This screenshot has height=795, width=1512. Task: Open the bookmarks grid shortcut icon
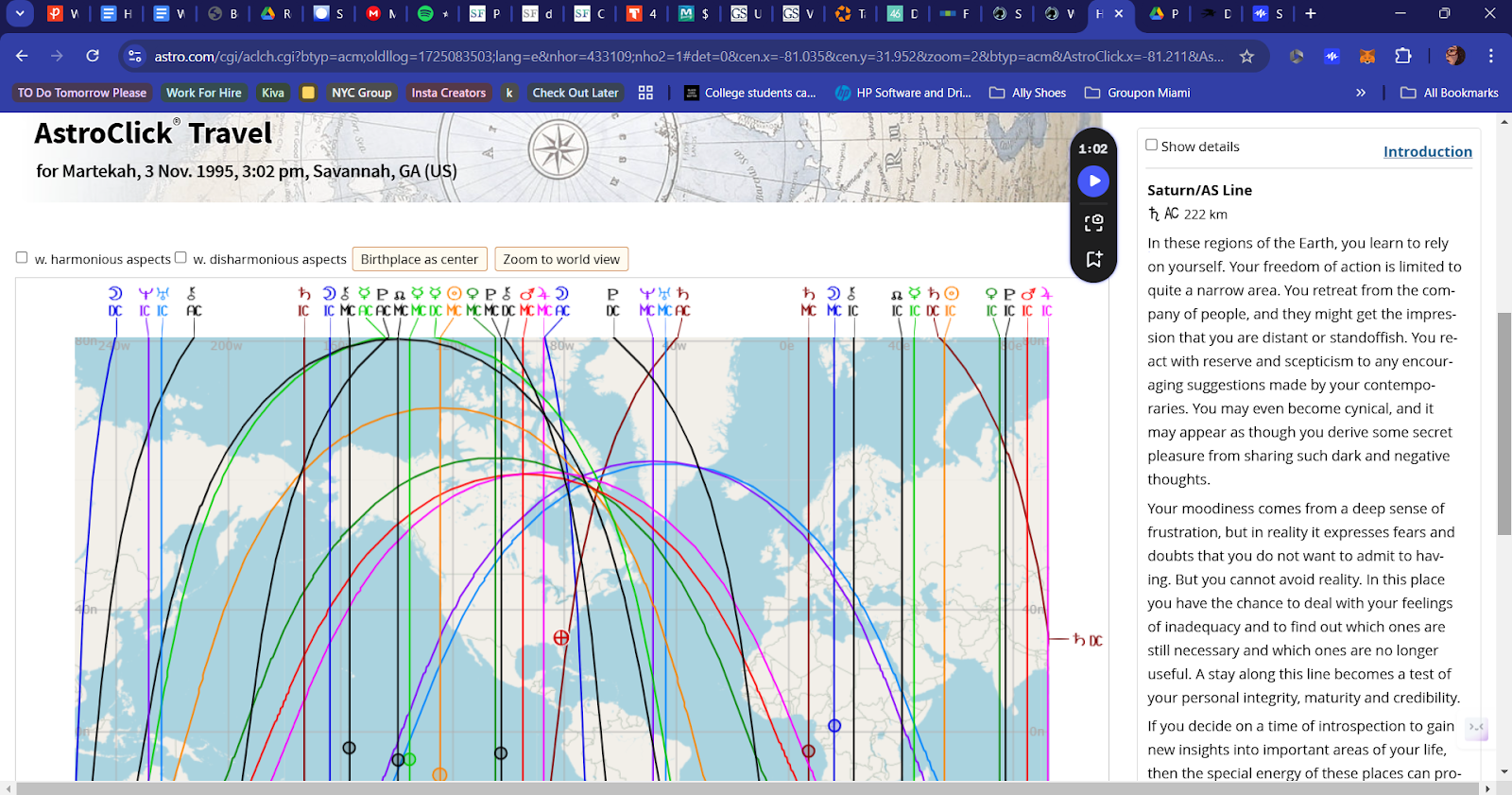[645, 93]
